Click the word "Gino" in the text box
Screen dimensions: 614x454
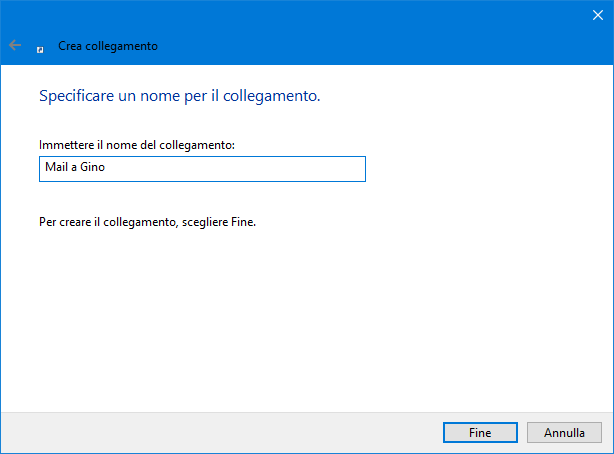(x=92, y=169)
